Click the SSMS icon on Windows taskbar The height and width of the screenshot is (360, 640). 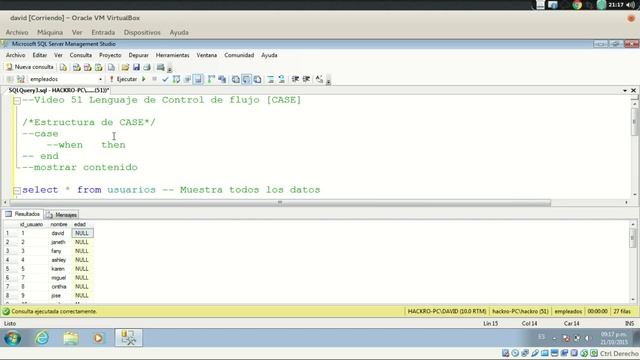(129, 338)
